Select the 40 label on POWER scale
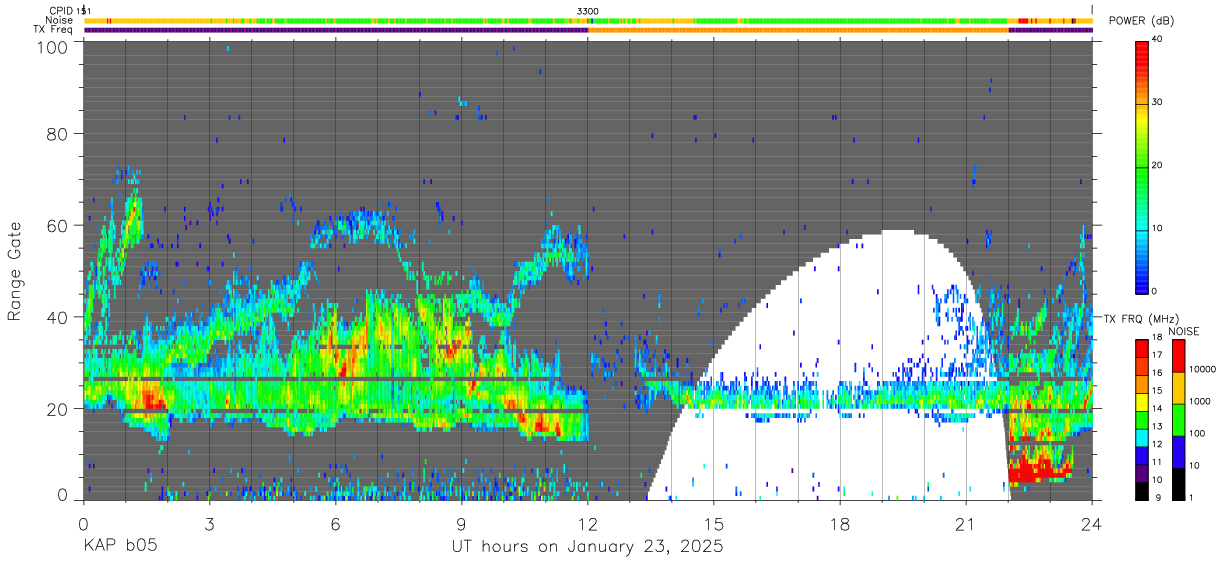 (1158, 40)
